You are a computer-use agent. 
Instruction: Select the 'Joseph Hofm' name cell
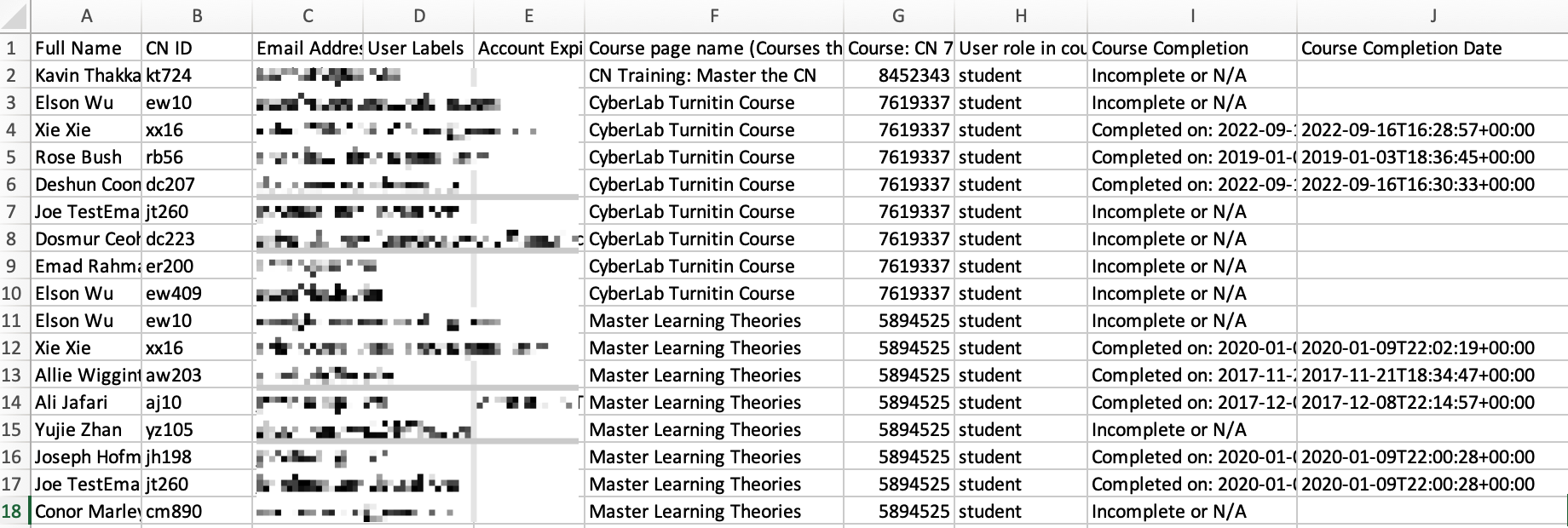coord(86,456)
